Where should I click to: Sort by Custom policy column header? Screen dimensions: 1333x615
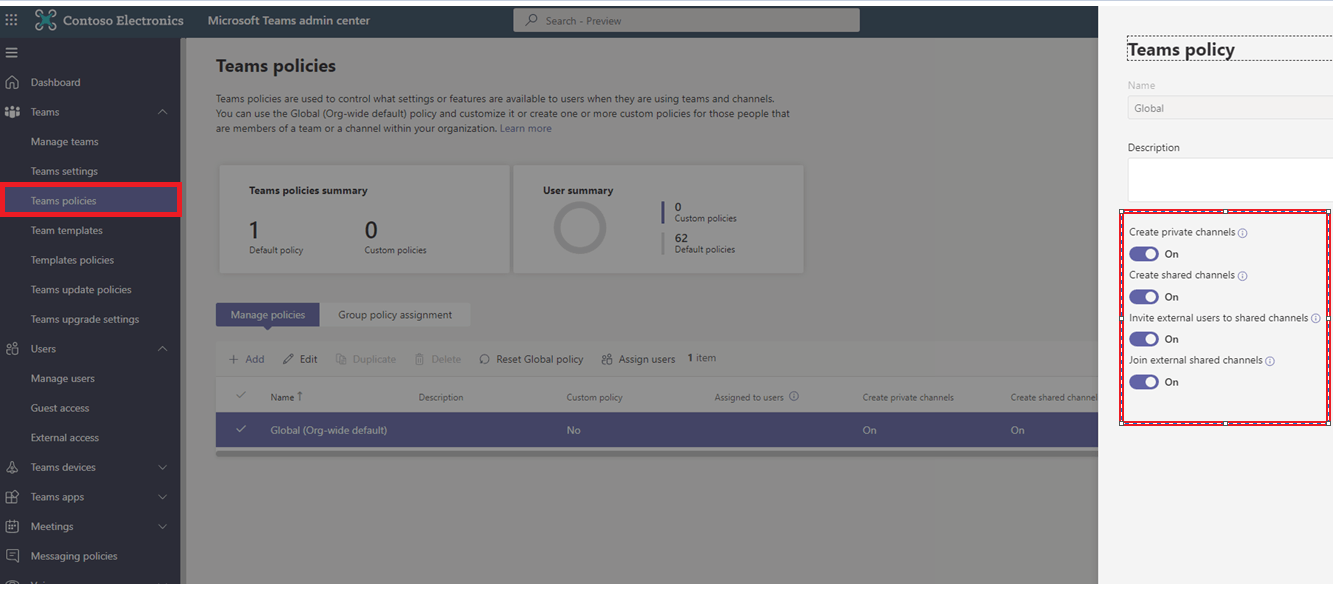pyautogui.click(x=595, y=397)
